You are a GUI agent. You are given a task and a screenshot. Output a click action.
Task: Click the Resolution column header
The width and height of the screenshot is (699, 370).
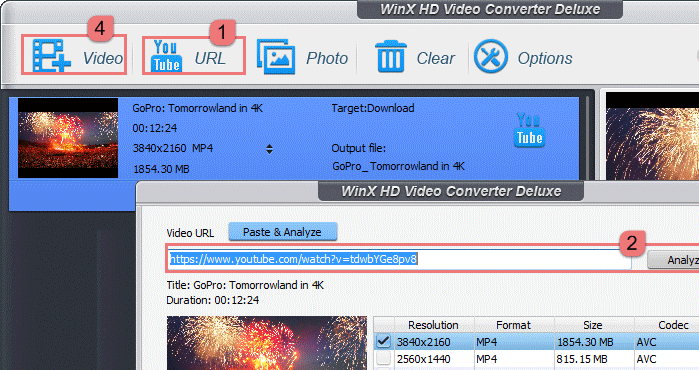[x=433, y=325]
